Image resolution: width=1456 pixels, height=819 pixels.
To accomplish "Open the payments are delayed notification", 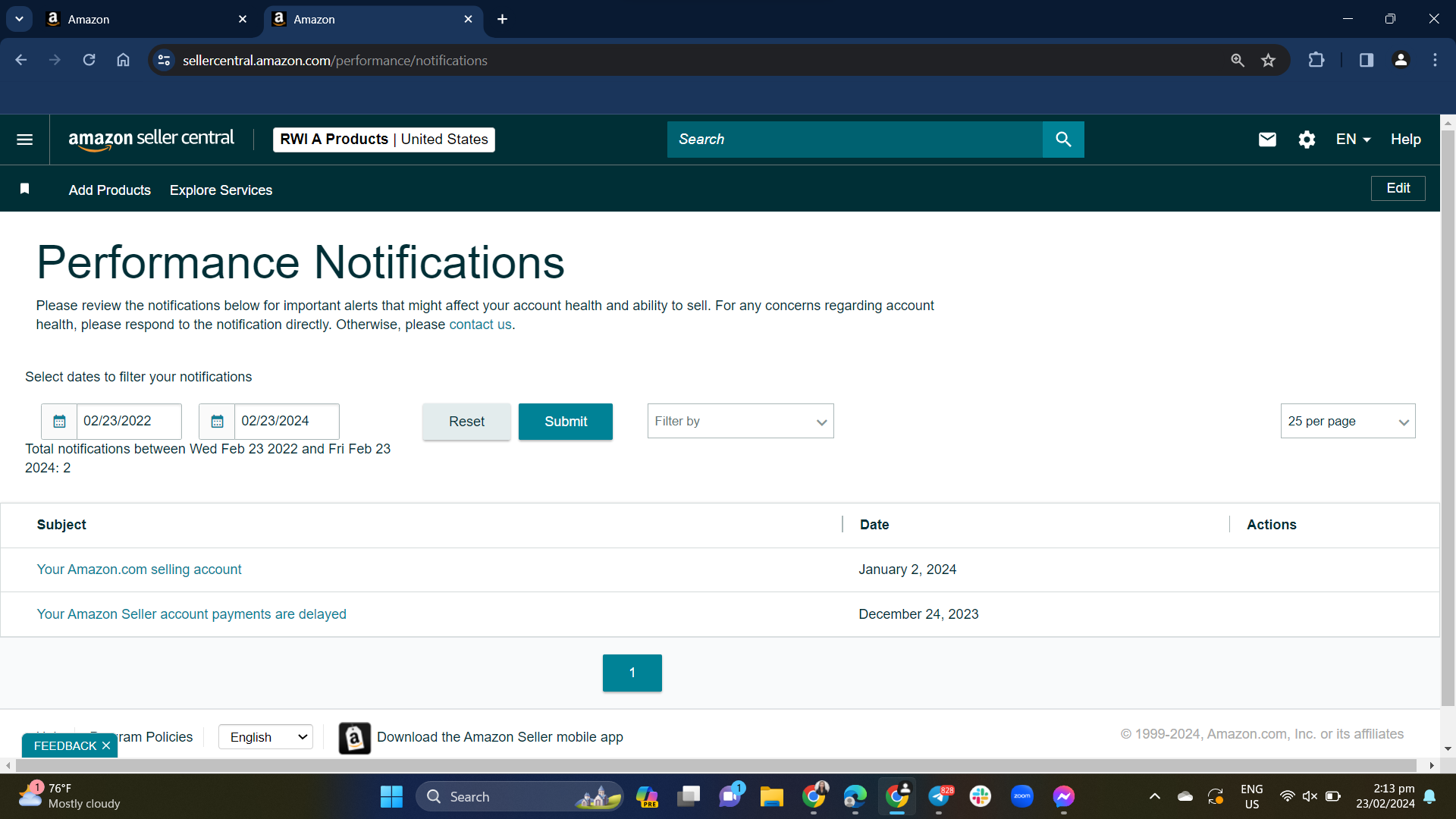I will pos(191,614).
